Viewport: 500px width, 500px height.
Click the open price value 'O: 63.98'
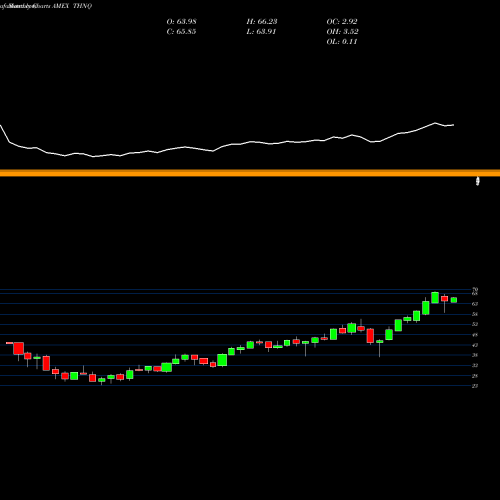181,22
